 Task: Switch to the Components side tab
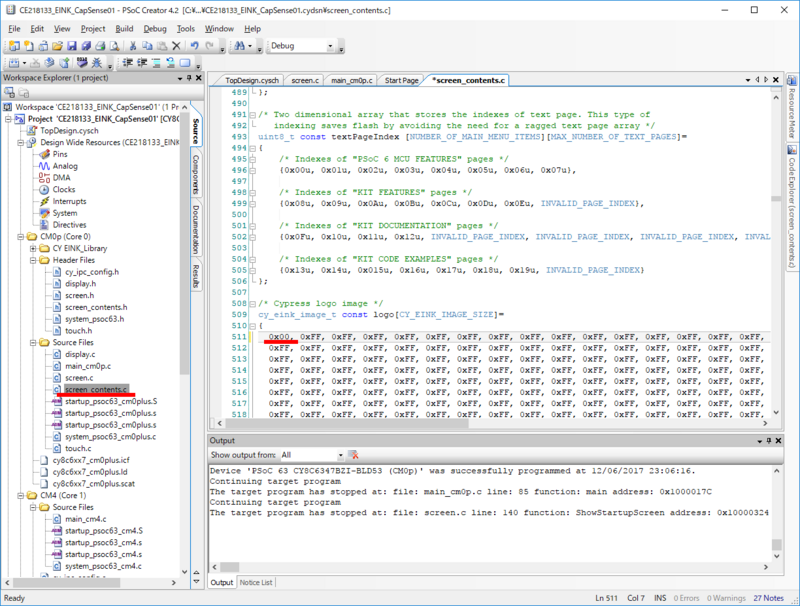(x=196, y=175)
